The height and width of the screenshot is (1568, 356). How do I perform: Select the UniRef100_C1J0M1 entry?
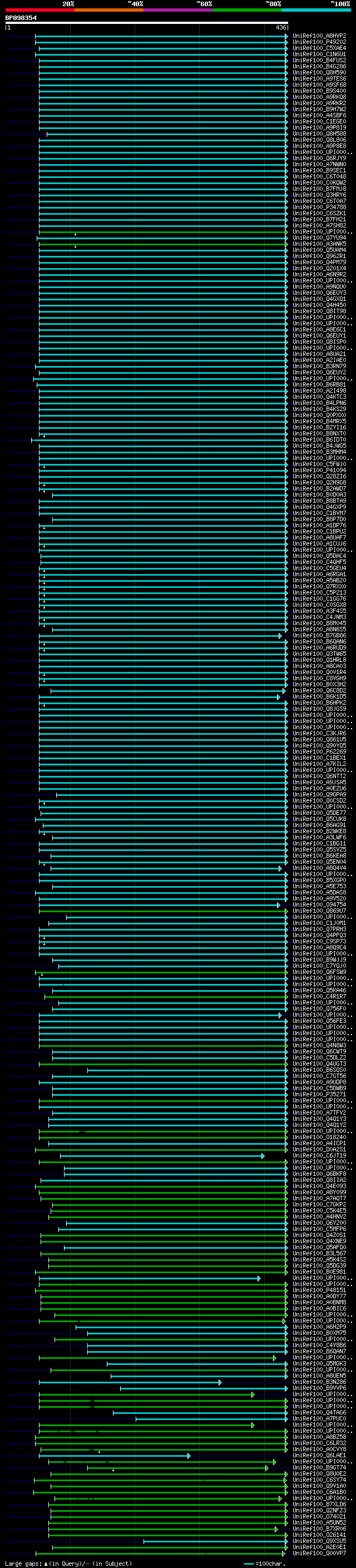pyautogui.click(x=319, y=923)
